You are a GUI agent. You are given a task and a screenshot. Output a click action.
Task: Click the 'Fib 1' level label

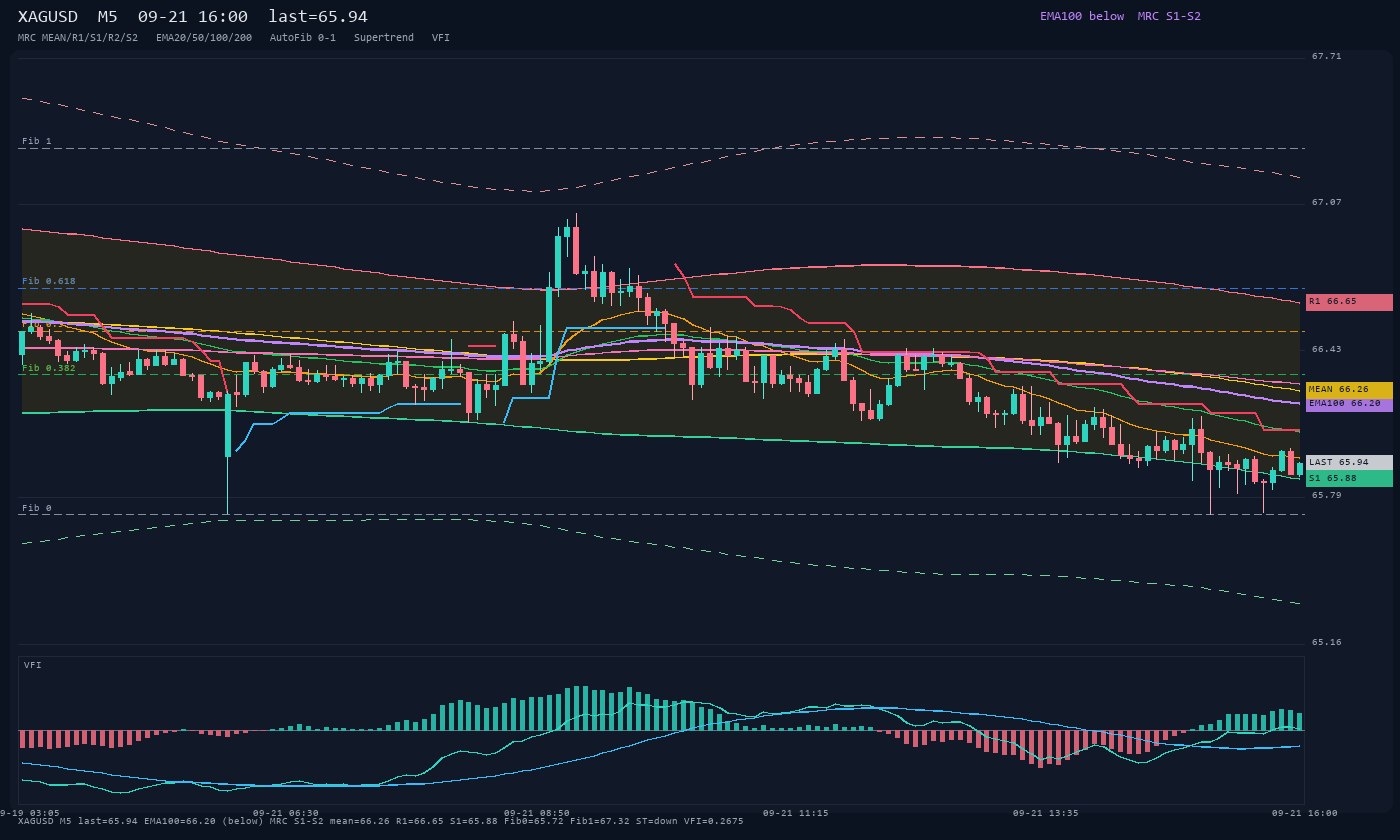(37, 141)
